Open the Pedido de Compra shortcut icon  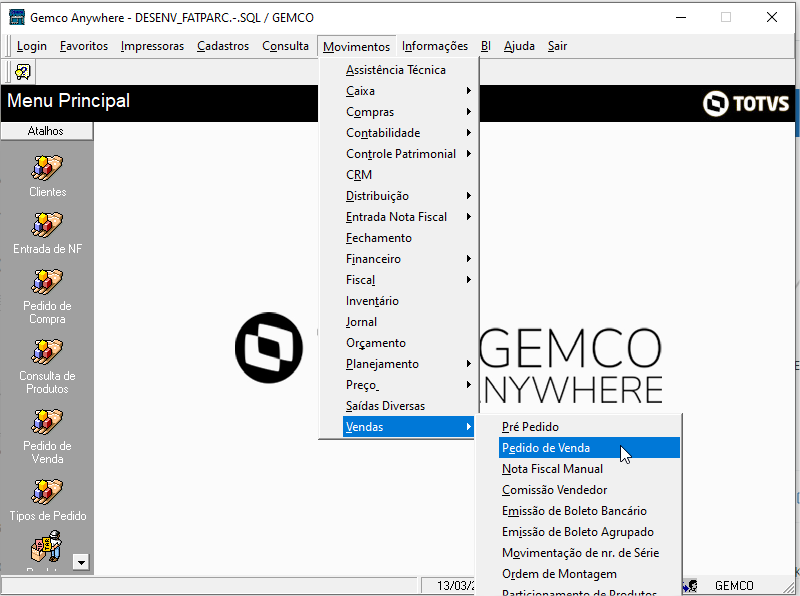tap(47, 282)
